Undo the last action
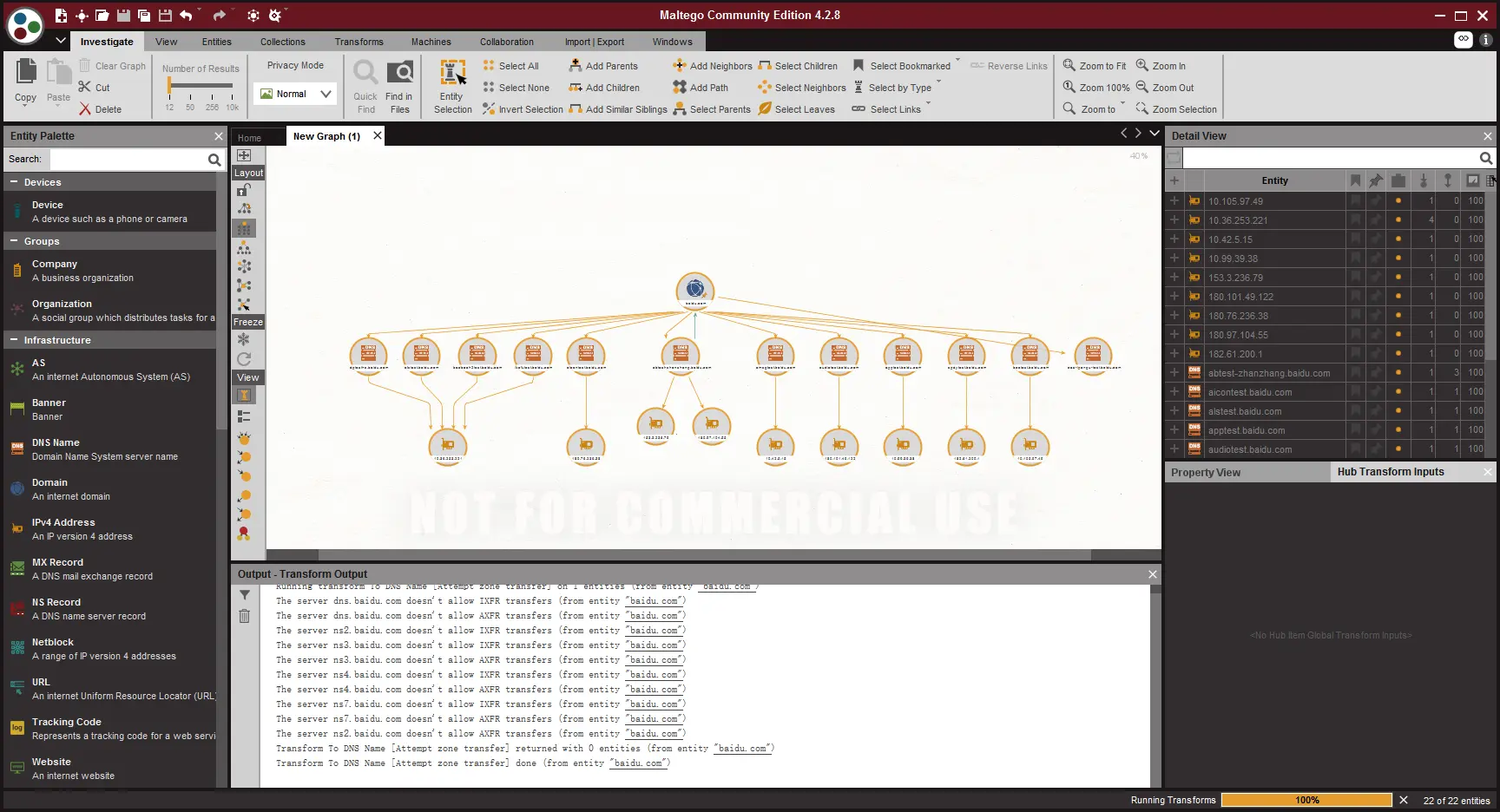 tap(186, 16)
